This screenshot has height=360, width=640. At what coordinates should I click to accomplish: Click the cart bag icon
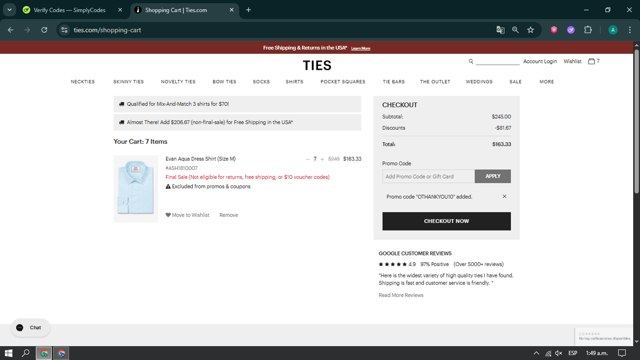591,61
